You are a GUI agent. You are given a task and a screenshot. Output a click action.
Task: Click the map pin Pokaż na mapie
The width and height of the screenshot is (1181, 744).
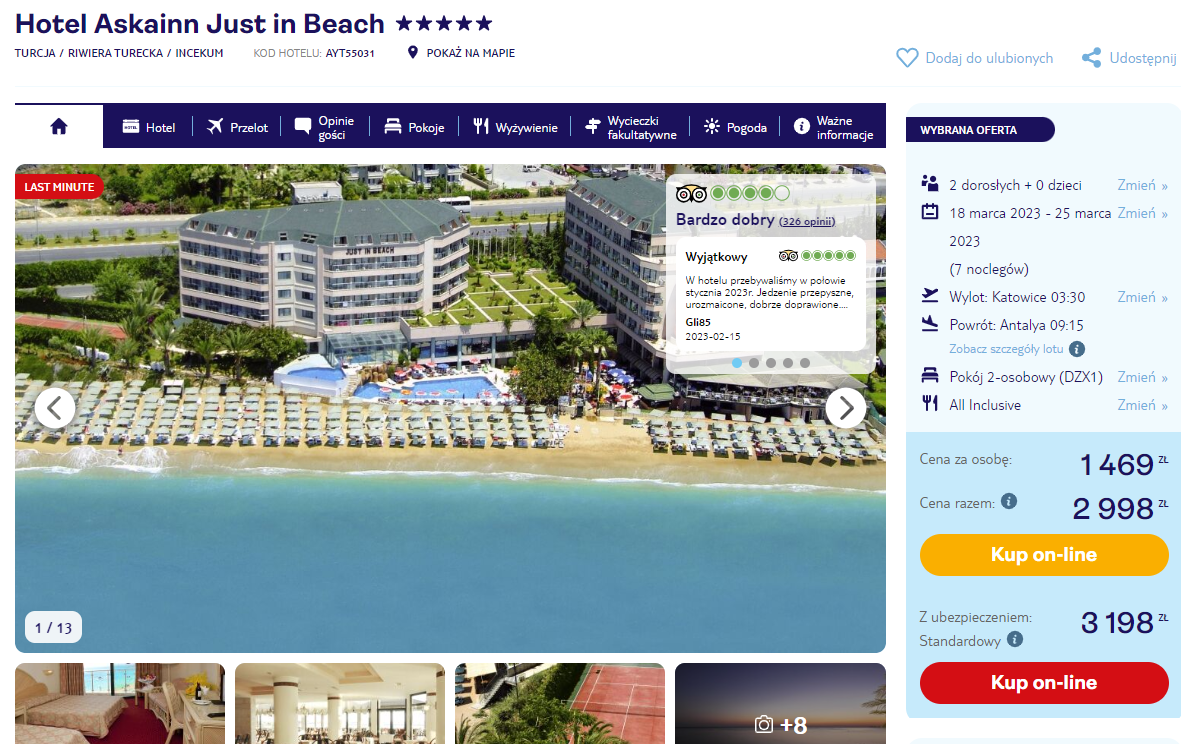[412, 53]
